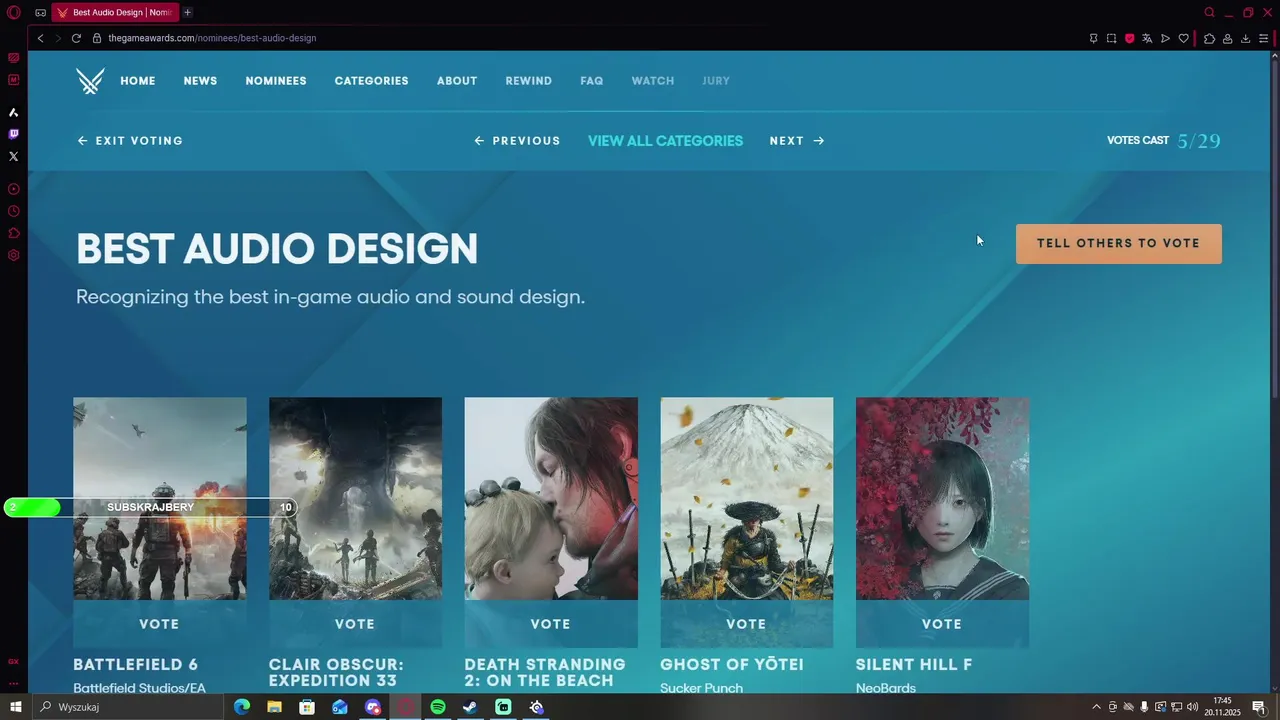Open the CATEGORIES menu item

click(x=371, y=81)
